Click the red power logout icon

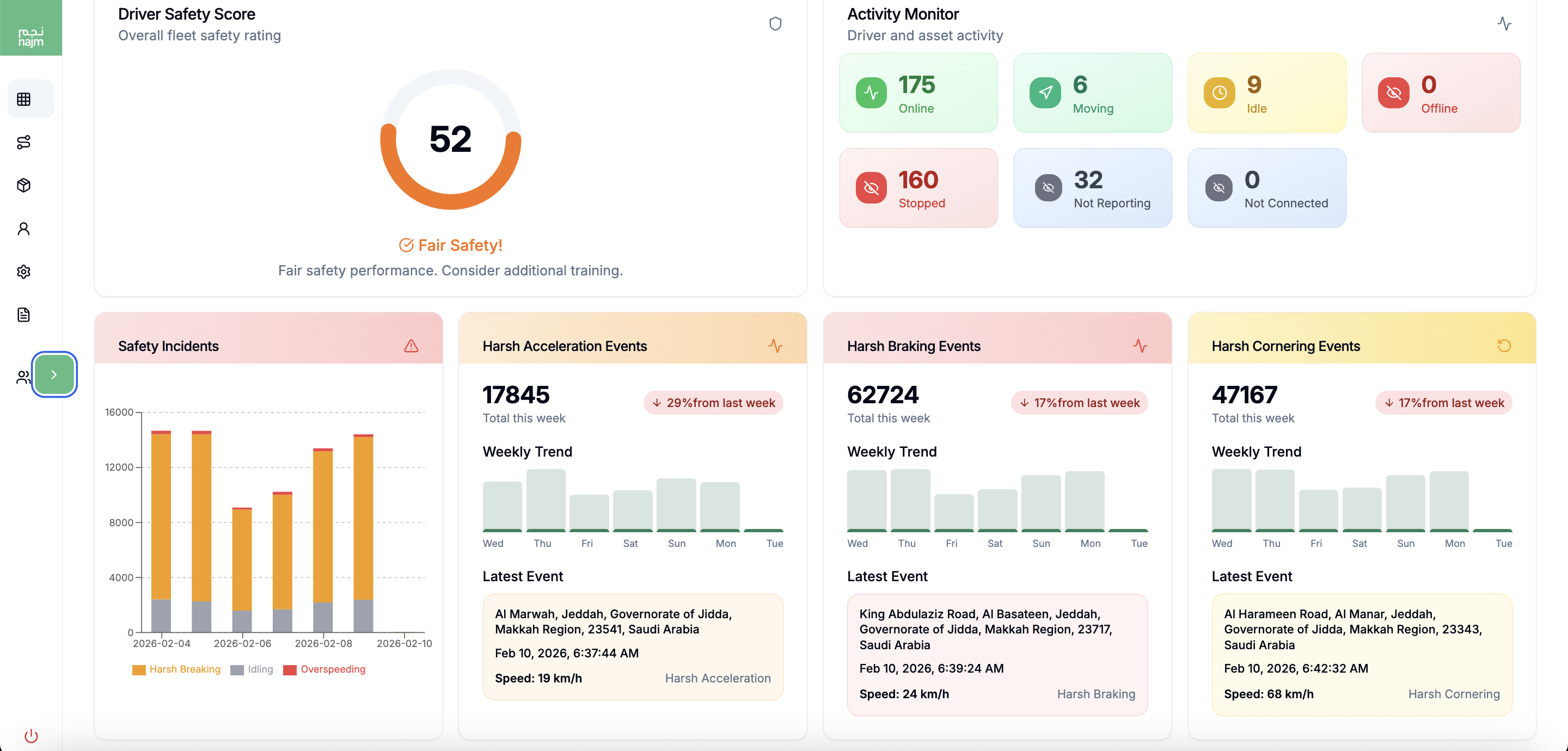31,736
